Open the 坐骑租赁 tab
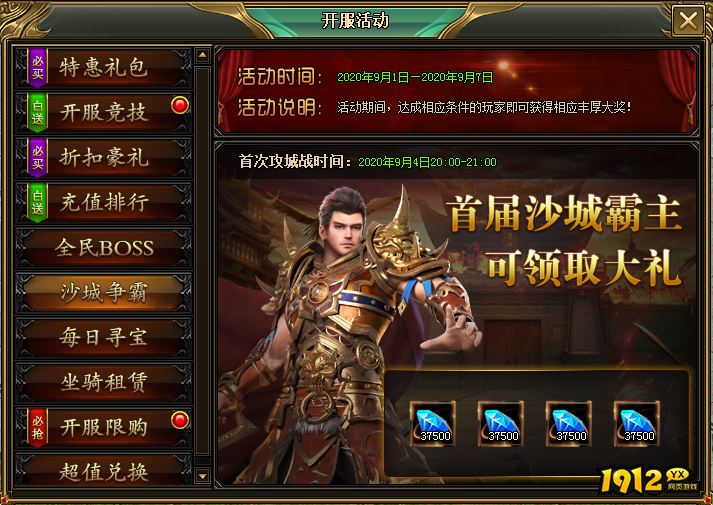The width and height of the screenshot is (713, 505). [104, 382]
